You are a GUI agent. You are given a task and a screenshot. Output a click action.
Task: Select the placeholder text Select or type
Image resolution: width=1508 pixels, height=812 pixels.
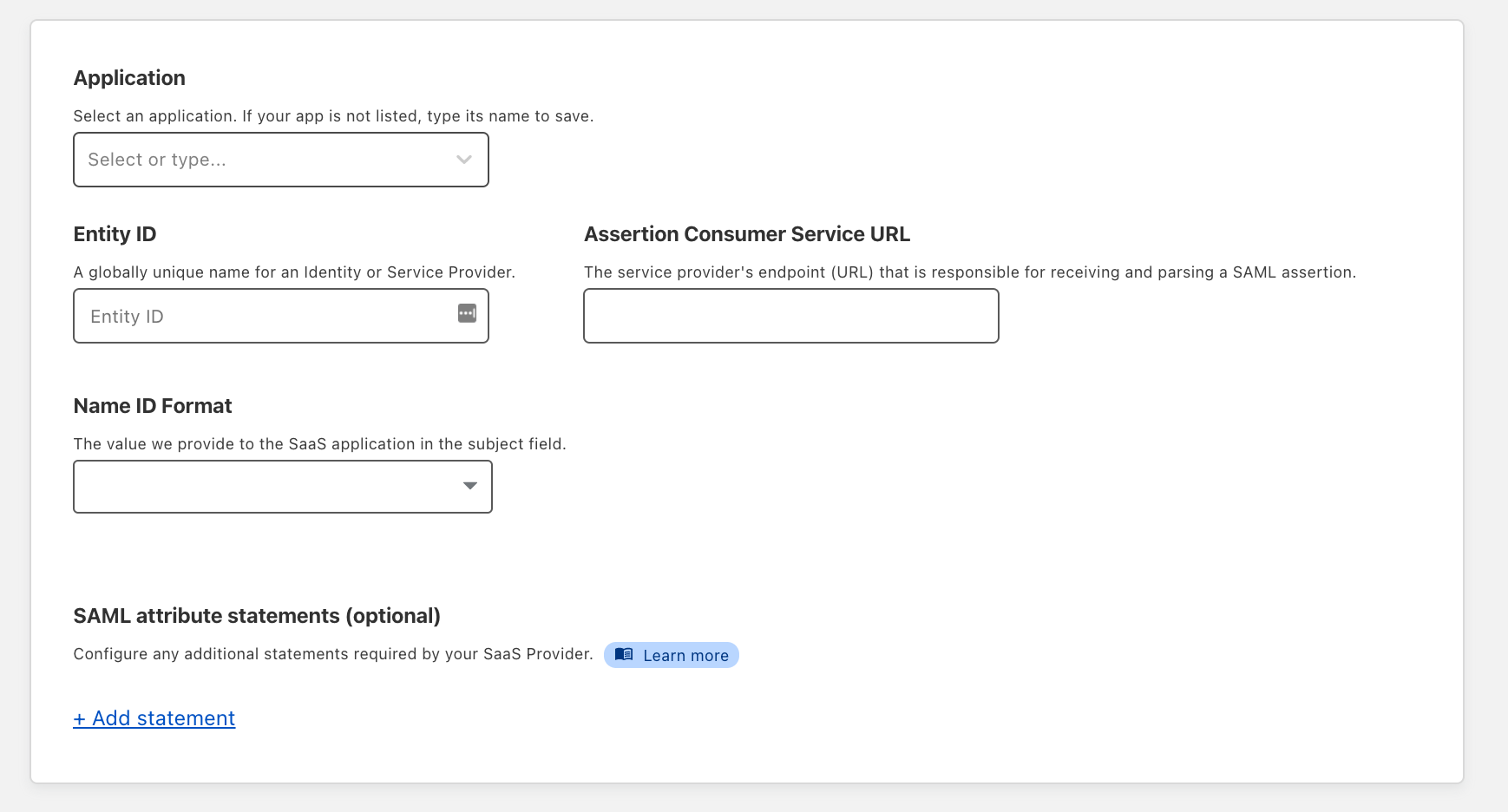pyautogui.click(x=156, y=159)
